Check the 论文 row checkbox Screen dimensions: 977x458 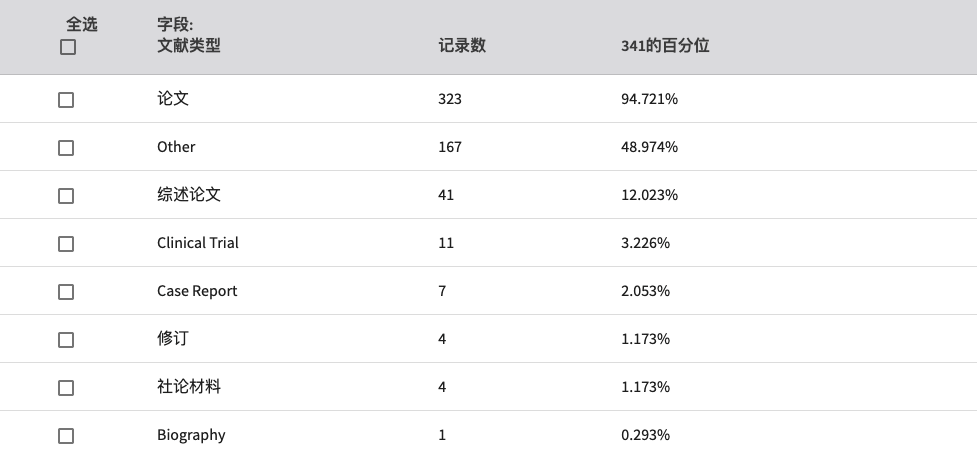pos(66,100)
